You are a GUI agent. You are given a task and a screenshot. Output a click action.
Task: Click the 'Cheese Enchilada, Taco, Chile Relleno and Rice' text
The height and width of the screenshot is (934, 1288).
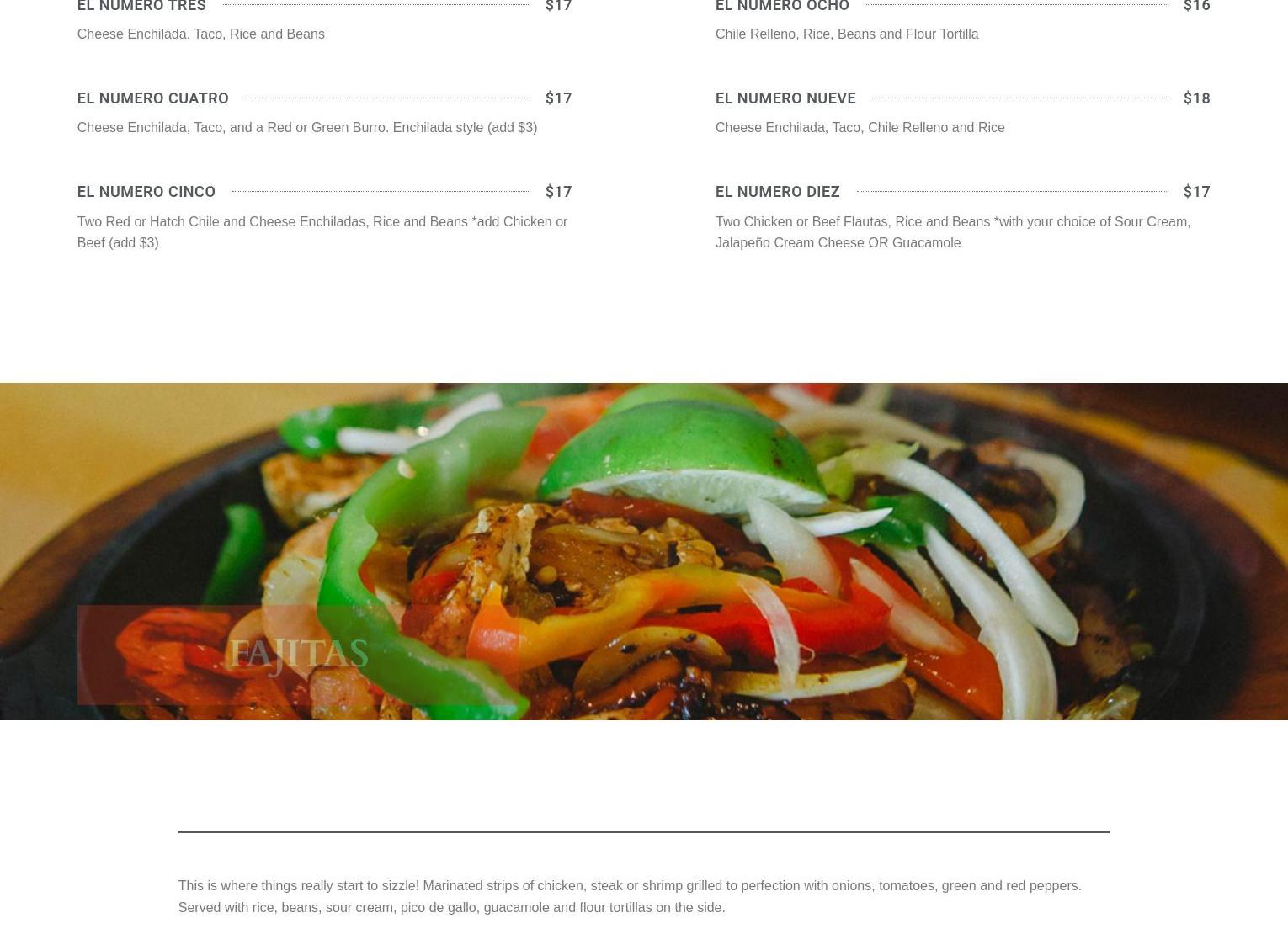pyautogui.click(x=860, y=127)
